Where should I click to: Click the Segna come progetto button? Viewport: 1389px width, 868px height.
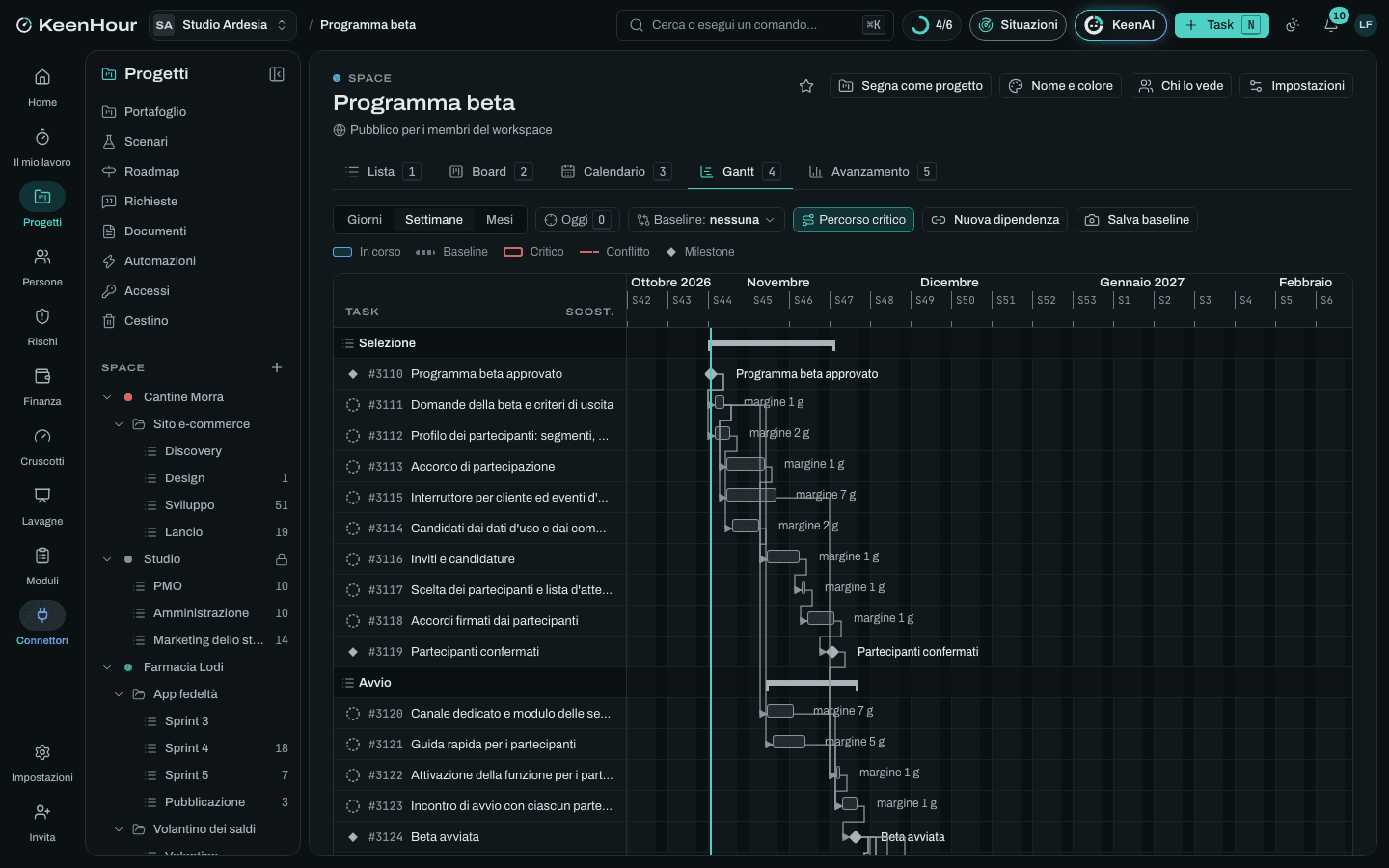coord(911,86)
